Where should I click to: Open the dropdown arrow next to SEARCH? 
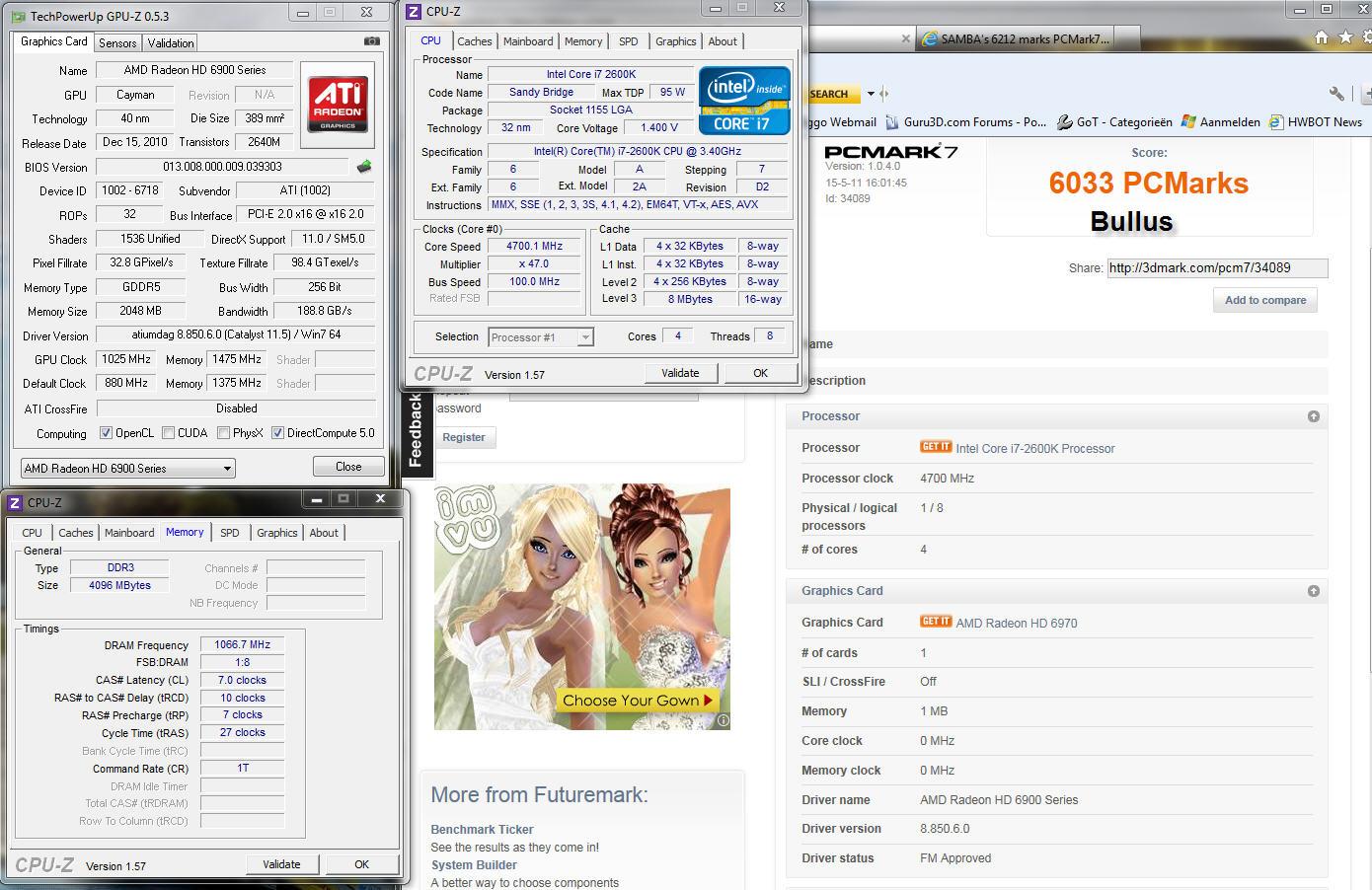pyautogui.click(x=871, y=94)
